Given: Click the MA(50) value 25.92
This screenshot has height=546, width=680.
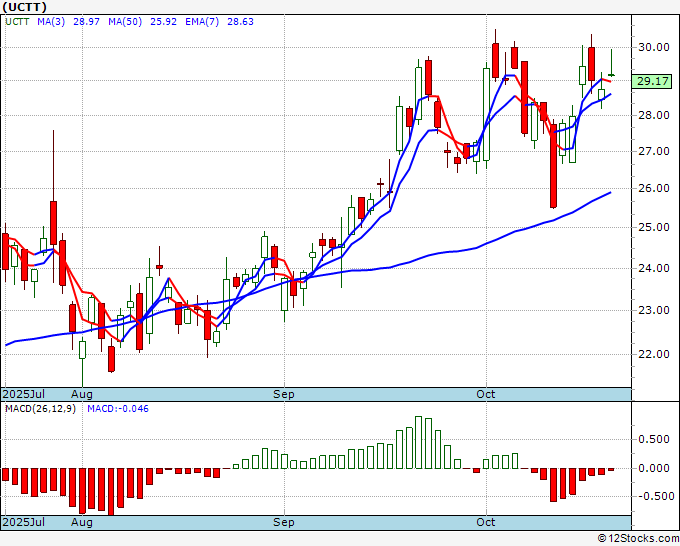Looking at the screenshot, I should (x=163, y=22).
